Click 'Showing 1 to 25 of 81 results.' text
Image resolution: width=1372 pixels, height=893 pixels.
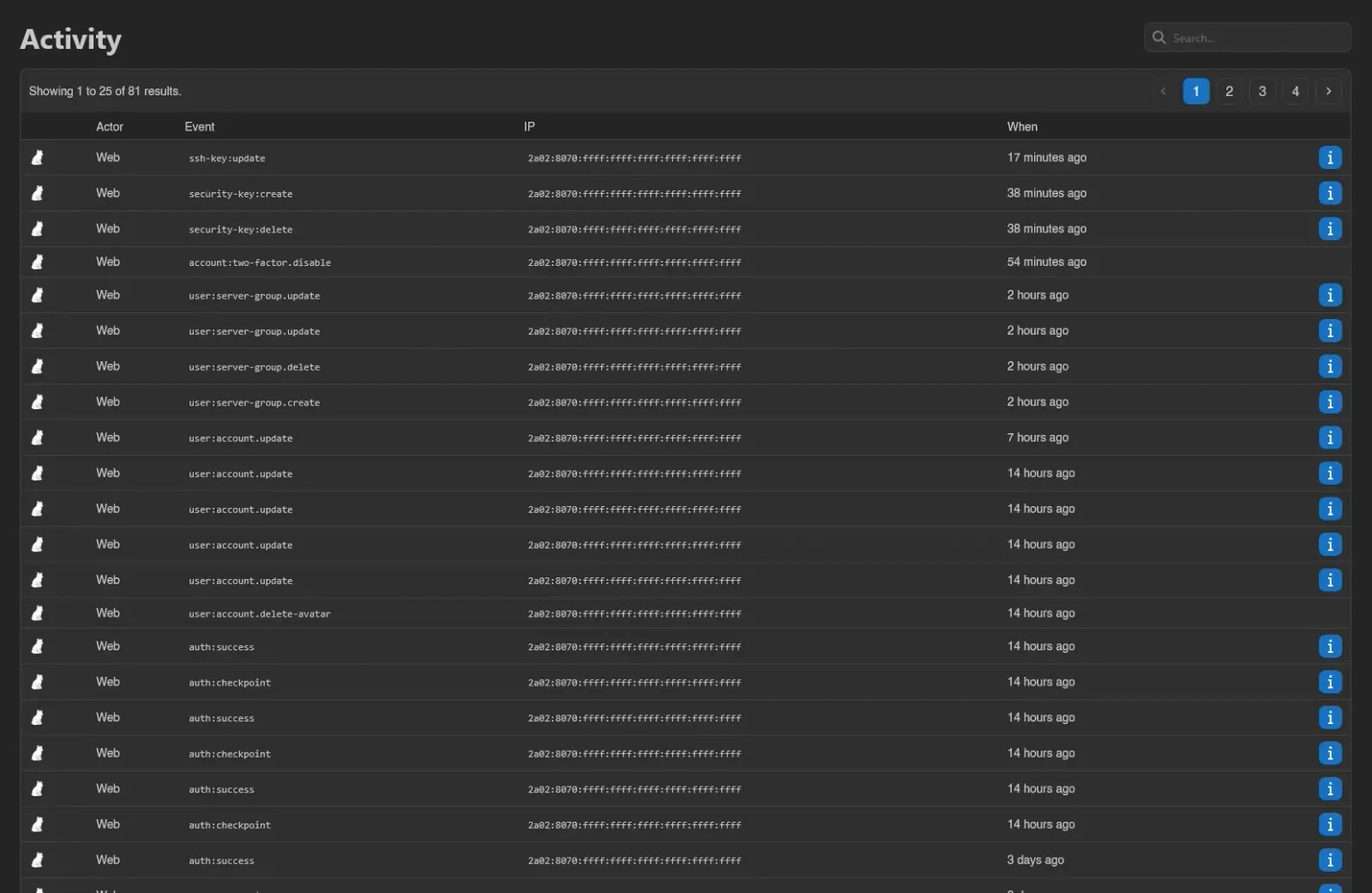105,91
